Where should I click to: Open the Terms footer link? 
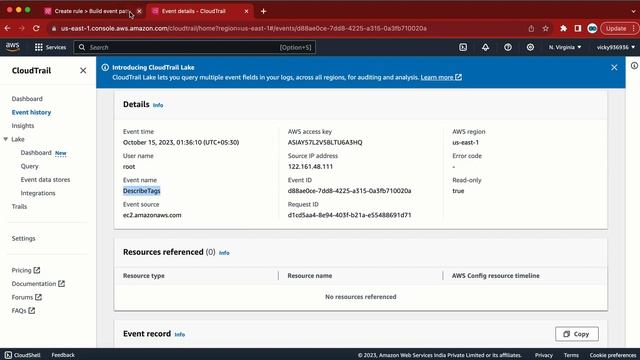[x=571, y=355]
